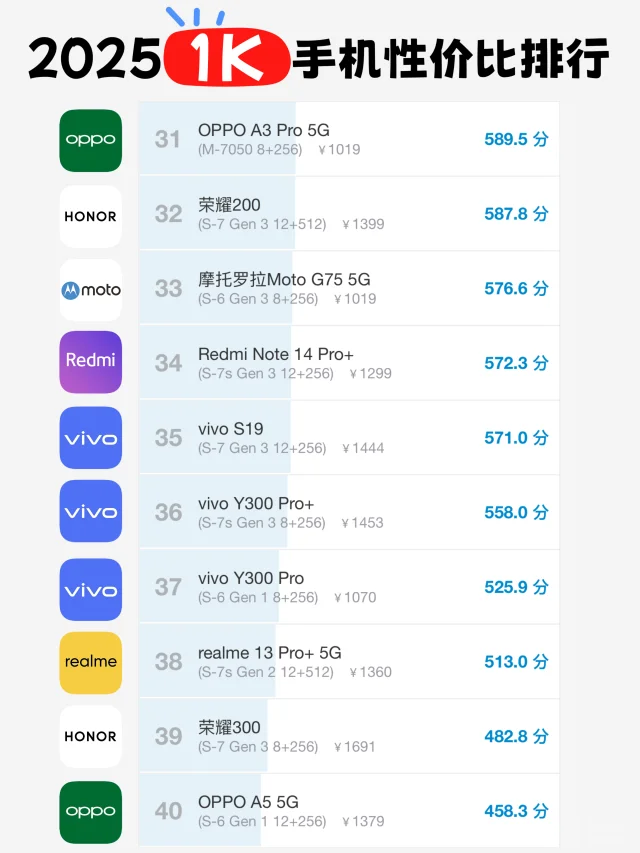
Task: Click the yellow realme brand icon
Action: coord(90,663)
